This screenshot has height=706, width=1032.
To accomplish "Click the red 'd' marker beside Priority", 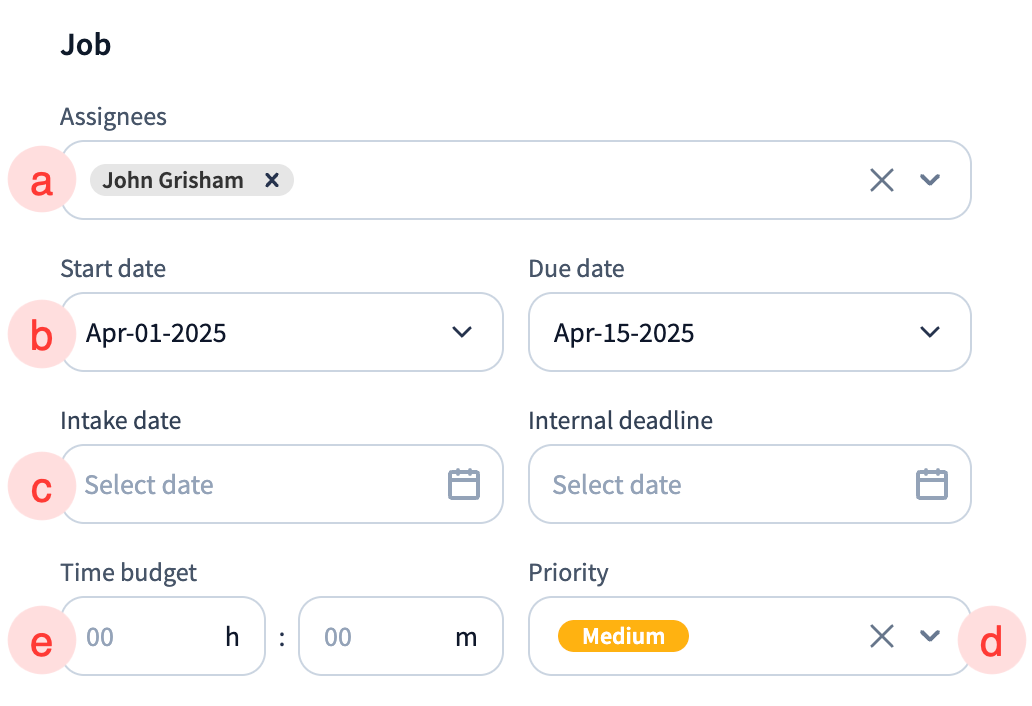I will click(x=990, y=641).
